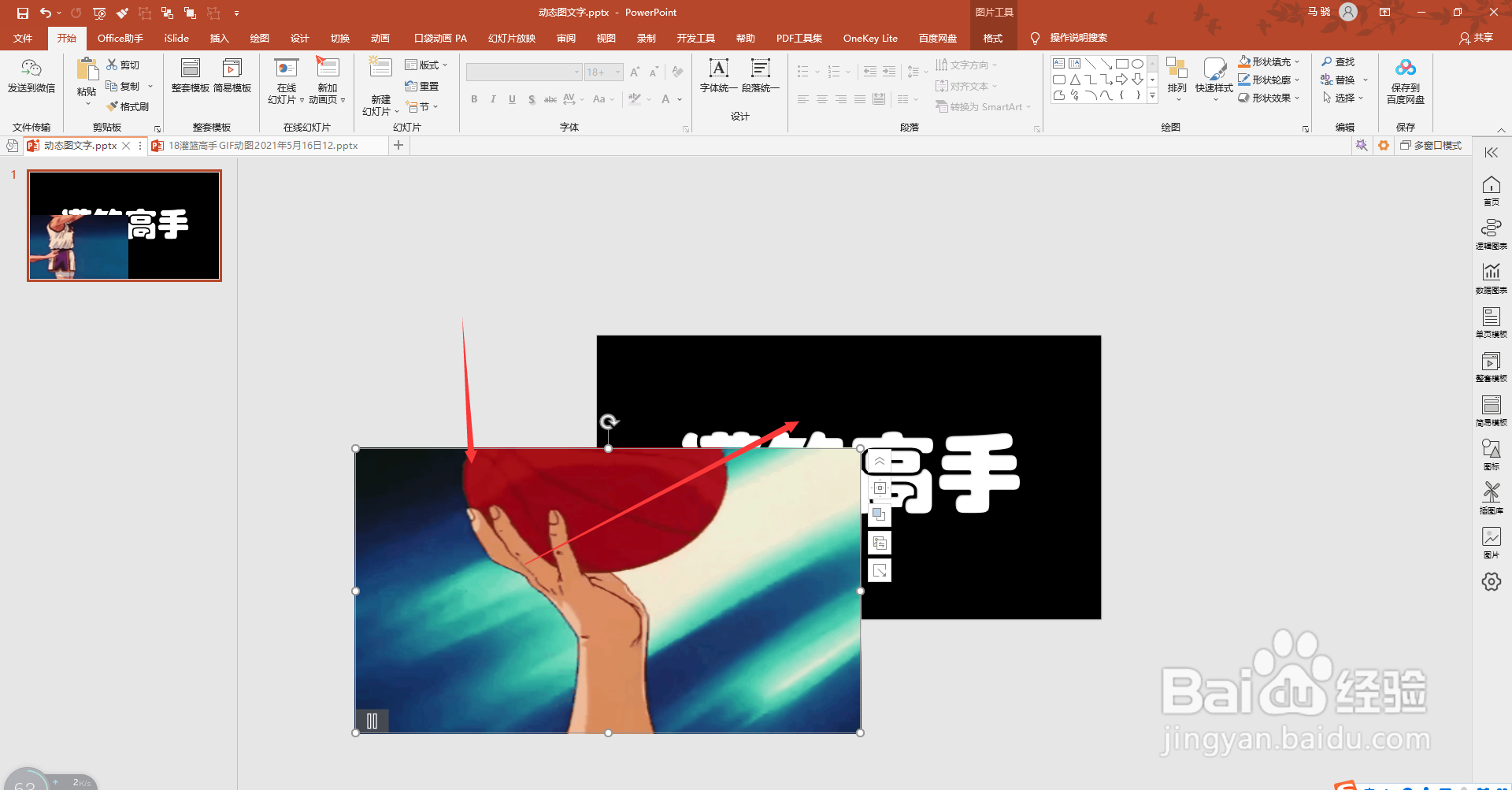1512x790 pixels.
Task: Click the Copy (复制) button
Action: 123,86
